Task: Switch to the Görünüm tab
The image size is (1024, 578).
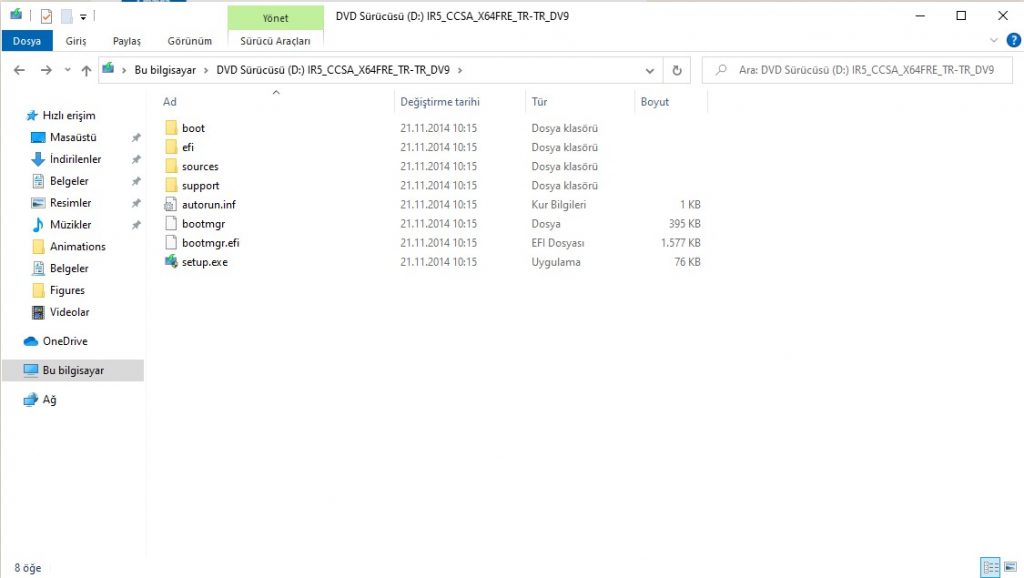Action: 189,41
